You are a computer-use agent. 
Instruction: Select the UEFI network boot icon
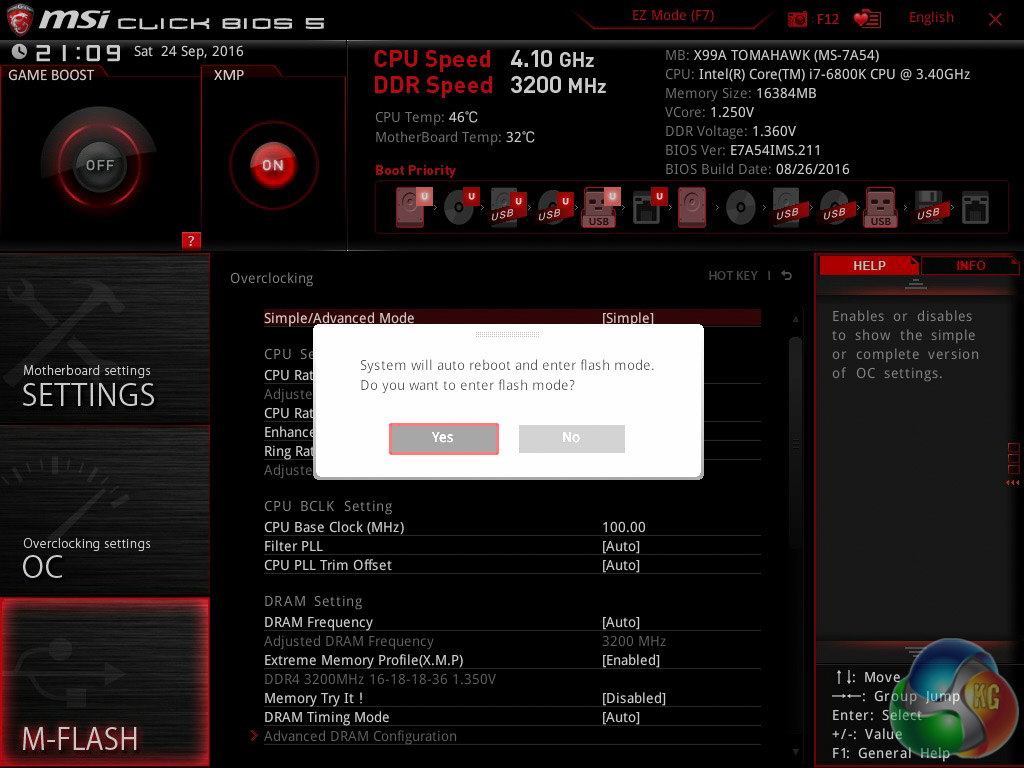(x=649, y=207)
